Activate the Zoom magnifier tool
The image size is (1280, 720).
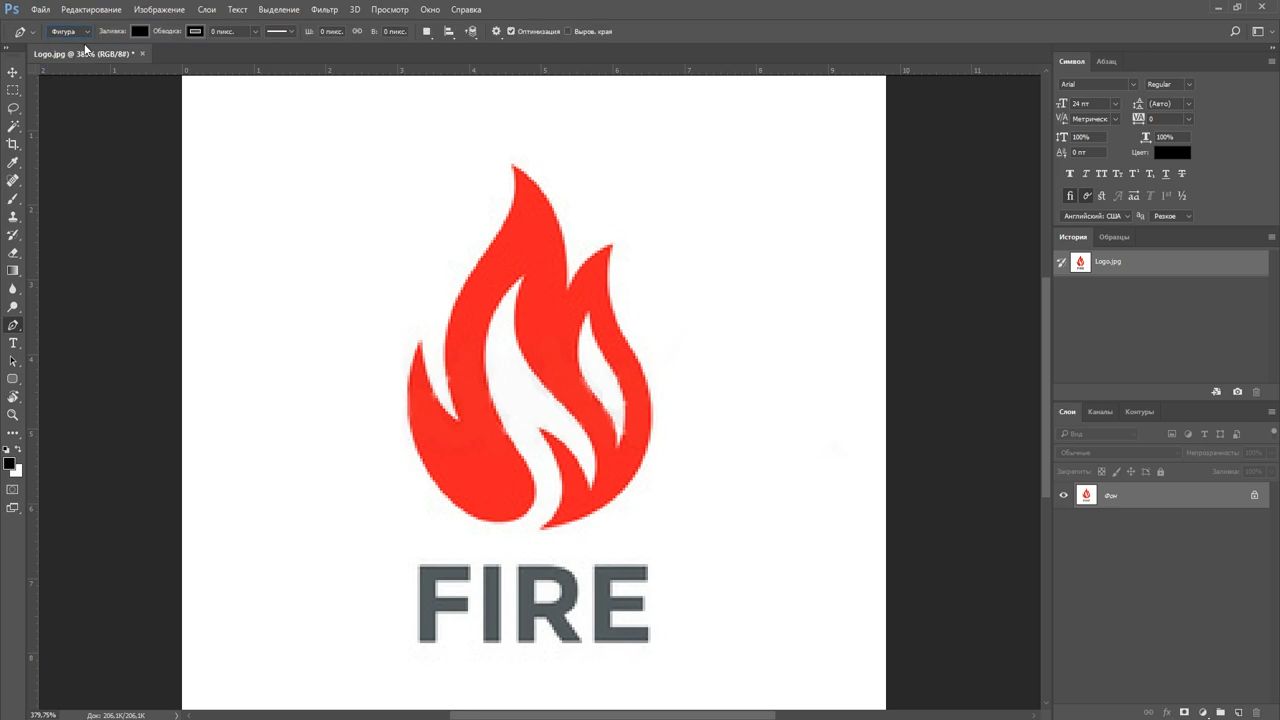click(x=13, y=415)
